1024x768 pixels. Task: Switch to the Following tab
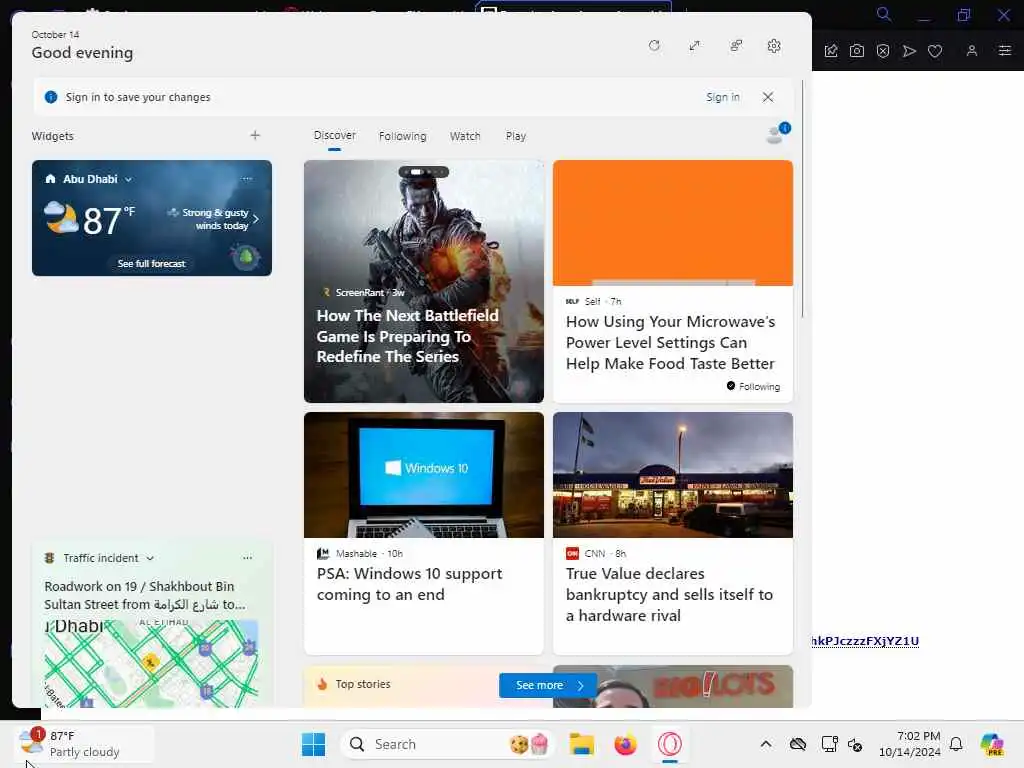pos(402,136)
